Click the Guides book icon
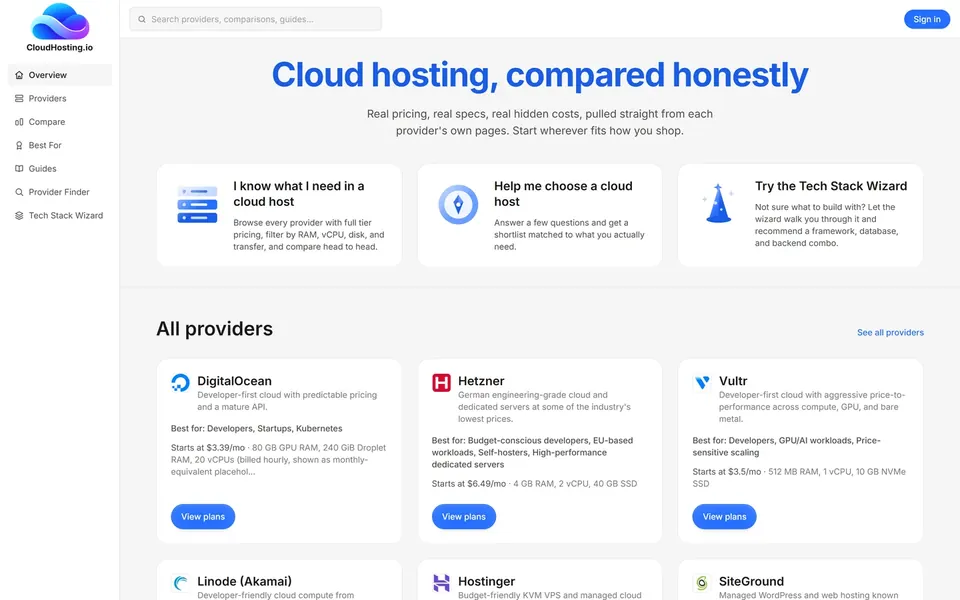 19,168
